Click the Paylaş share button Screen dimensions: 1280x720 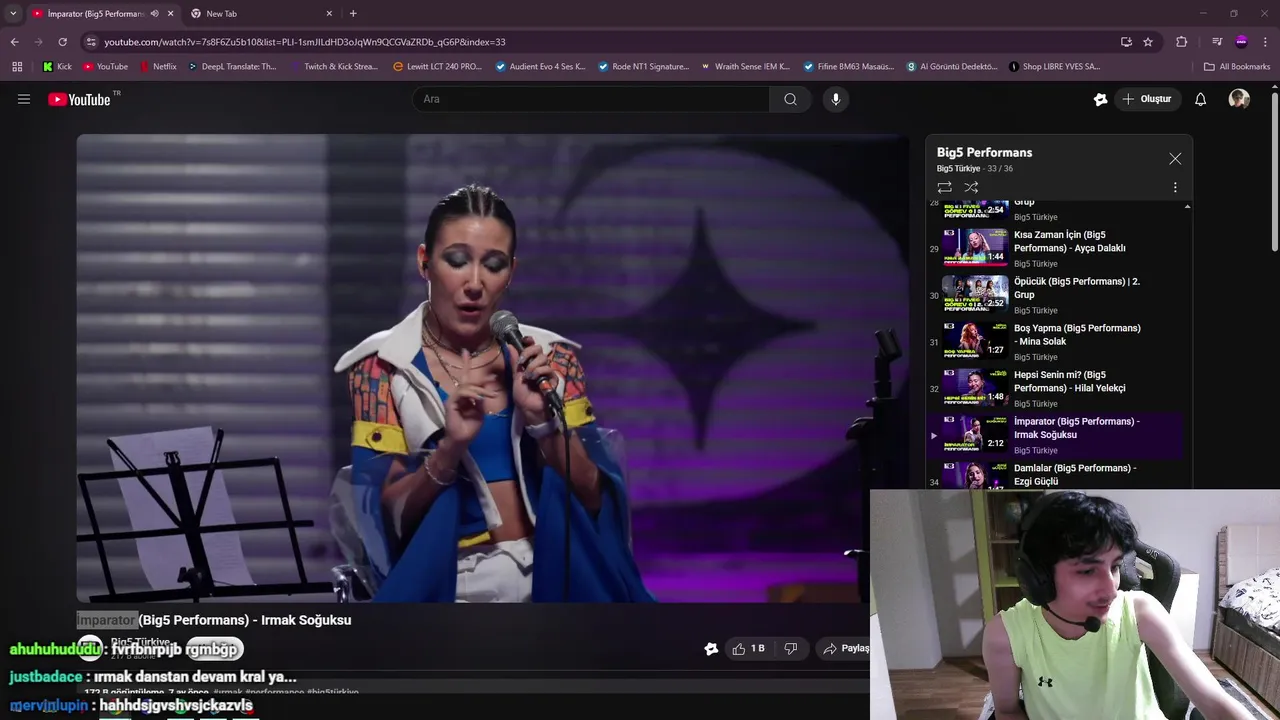845,648
